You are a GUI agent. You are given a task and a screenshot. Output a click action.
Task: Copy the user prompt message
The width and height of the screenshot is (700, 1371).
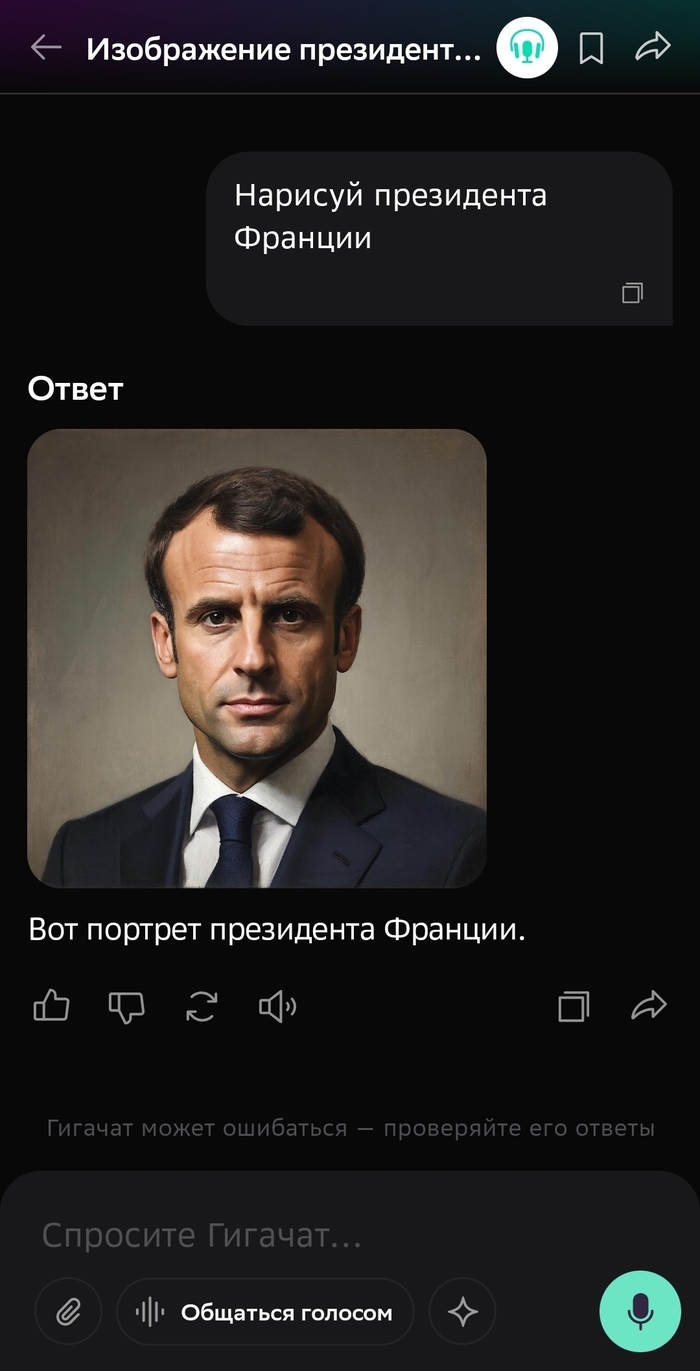[x=632, y=293]
